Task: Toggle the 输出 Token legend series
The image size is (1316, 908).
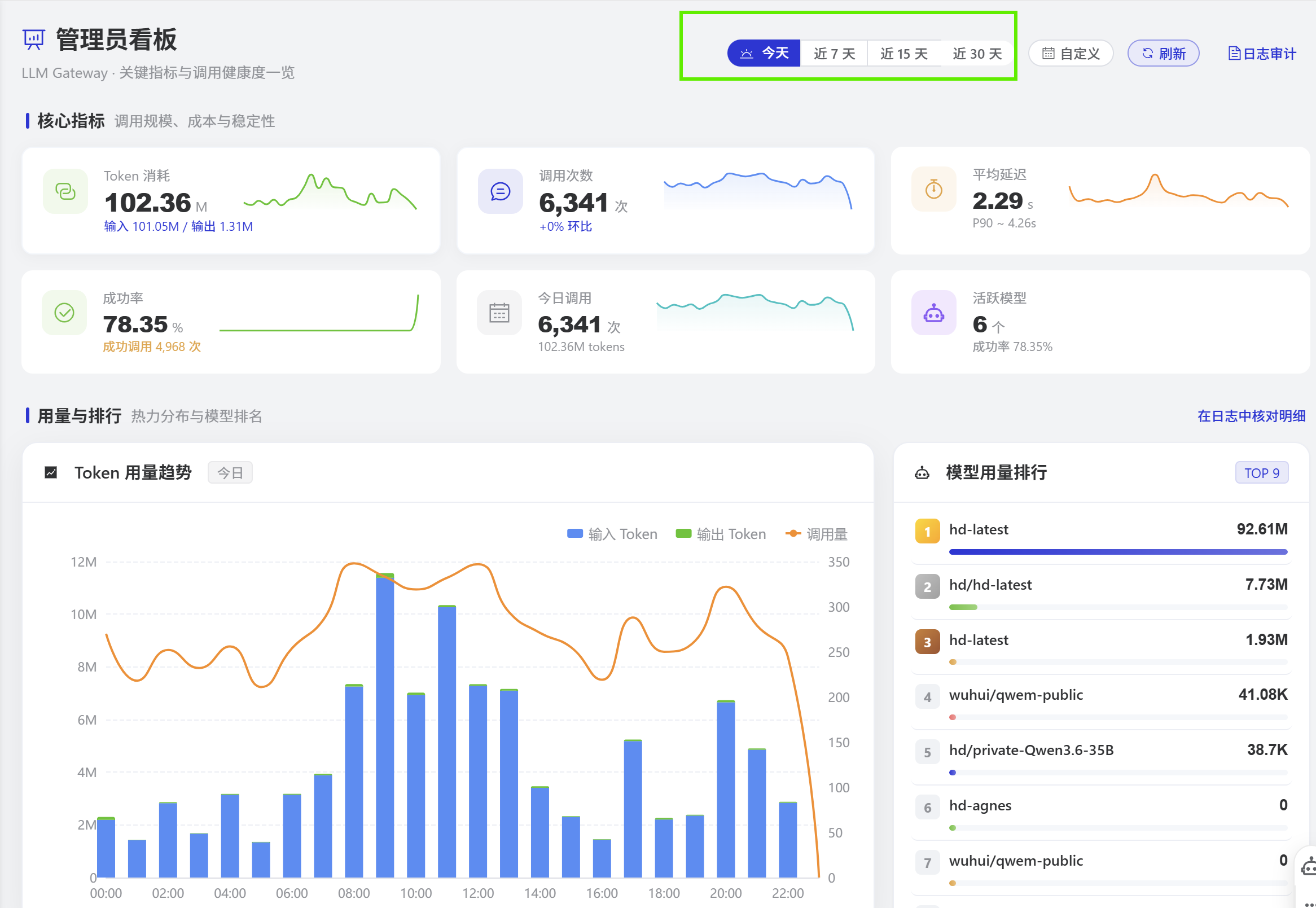Action: pos(720,534)
